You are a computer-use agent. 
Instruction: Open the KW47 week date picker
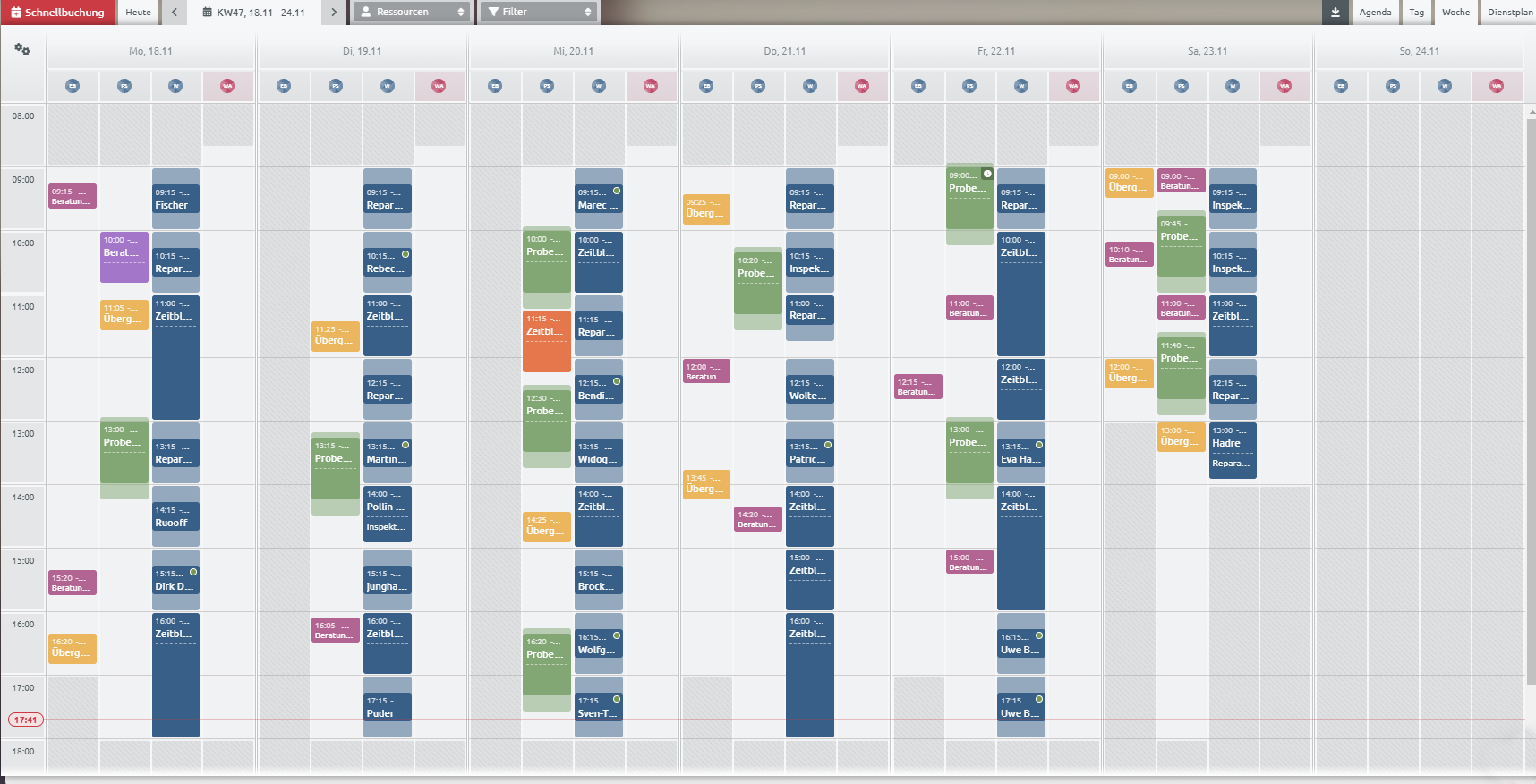click(254, 12)
